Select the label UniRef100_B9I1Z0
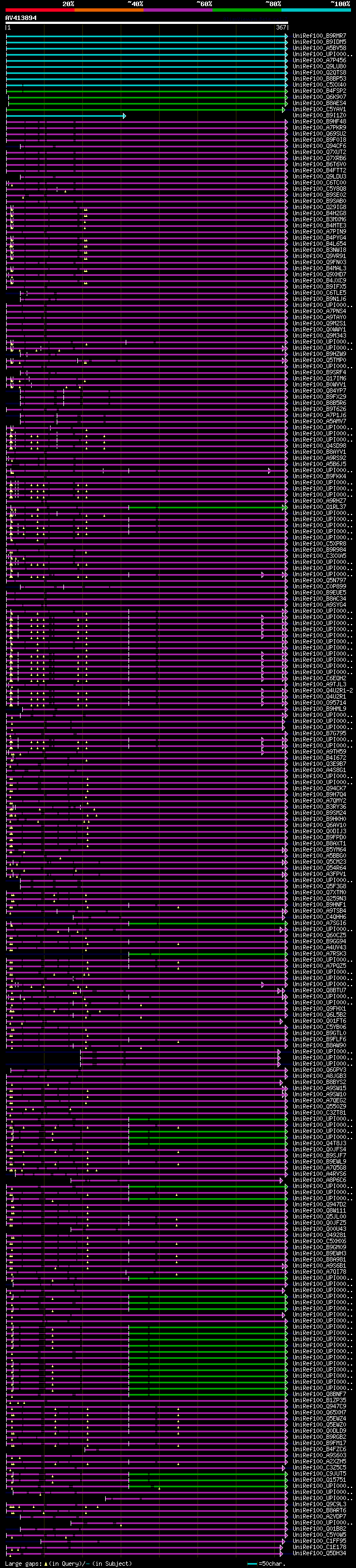356x1568 pixels. point(319,116)
